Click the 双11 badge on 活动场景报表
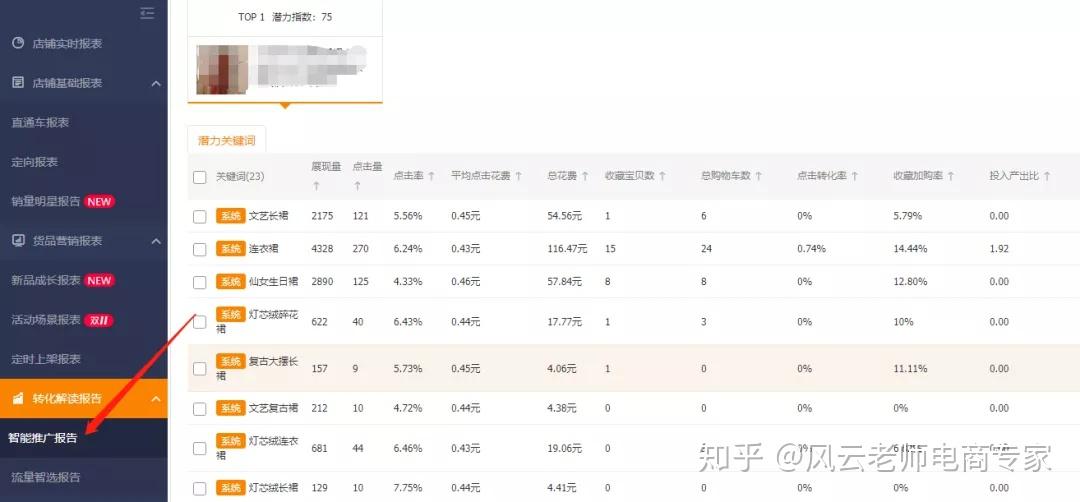 pyautogui.click(x=98, y=320)
